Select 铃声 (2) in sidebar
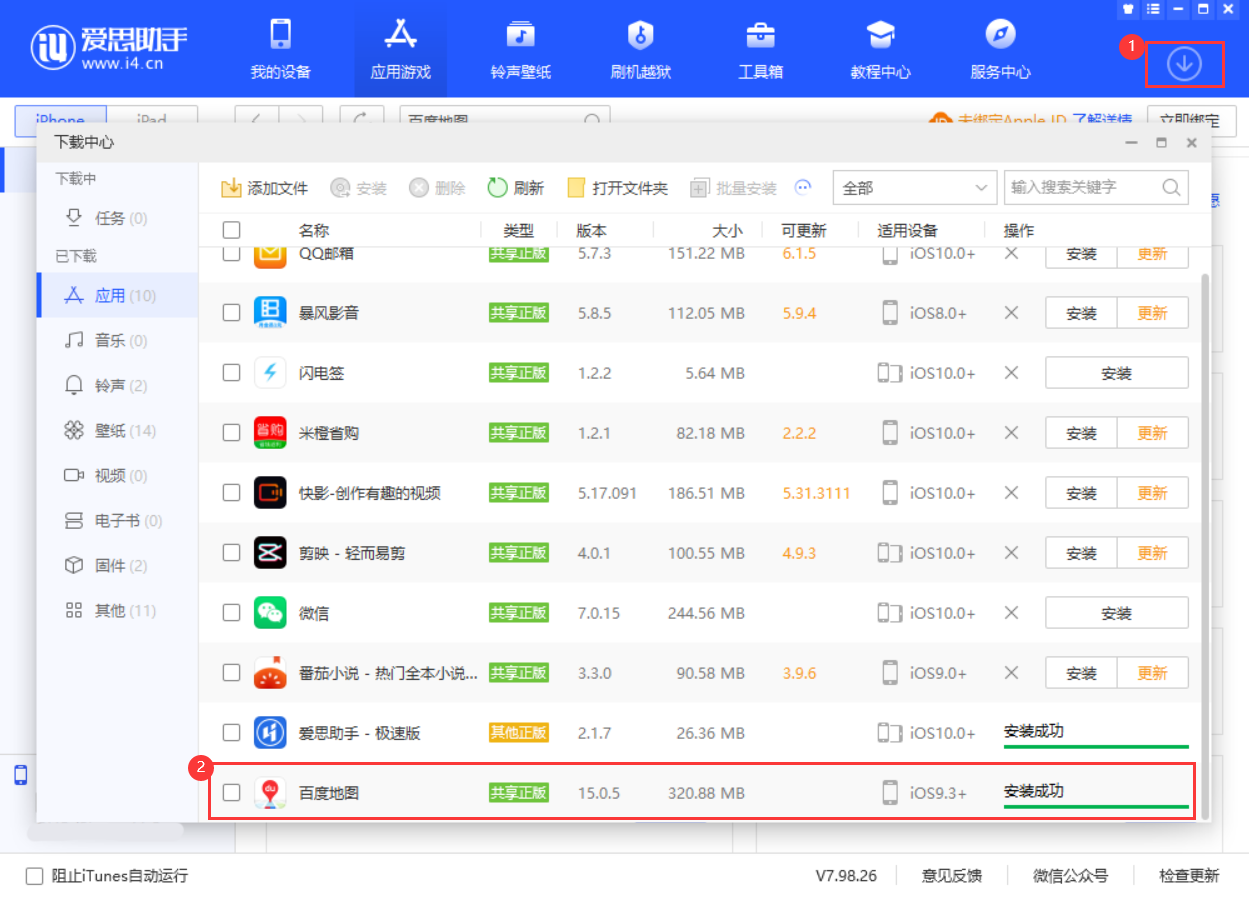Screen dimensions: 1249x897 [118, 386]
